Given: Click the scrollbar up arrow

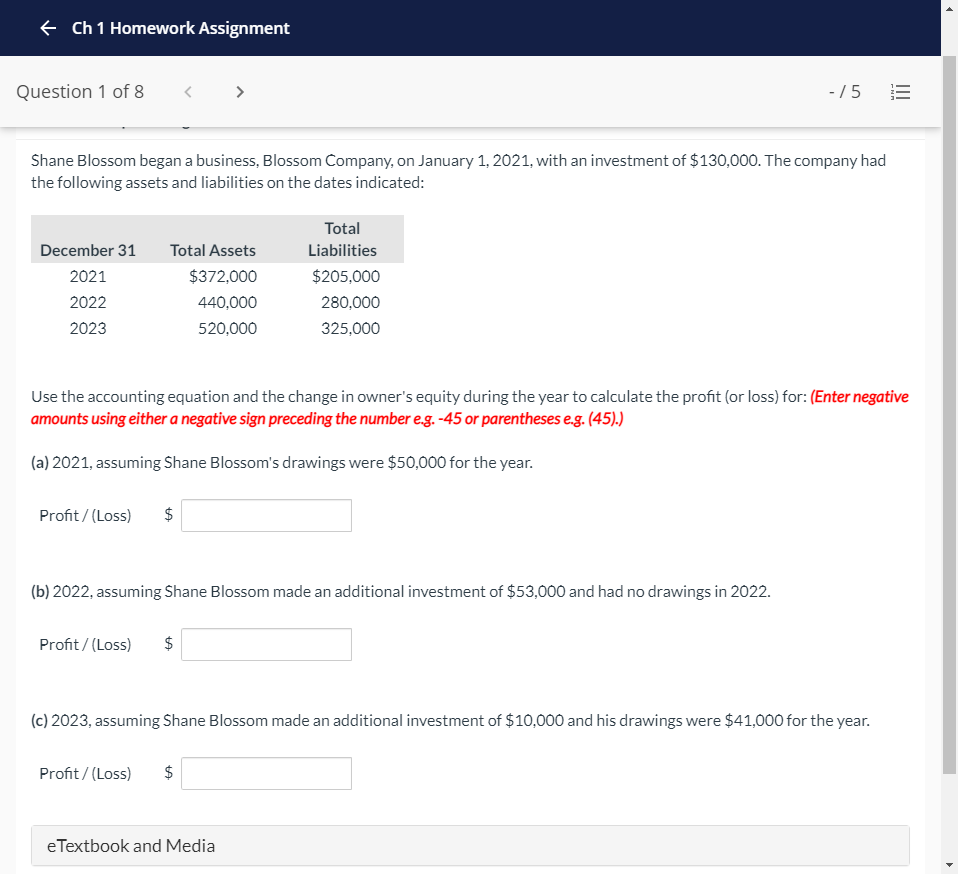Looking at the screenshot, I should coord(950,8).
